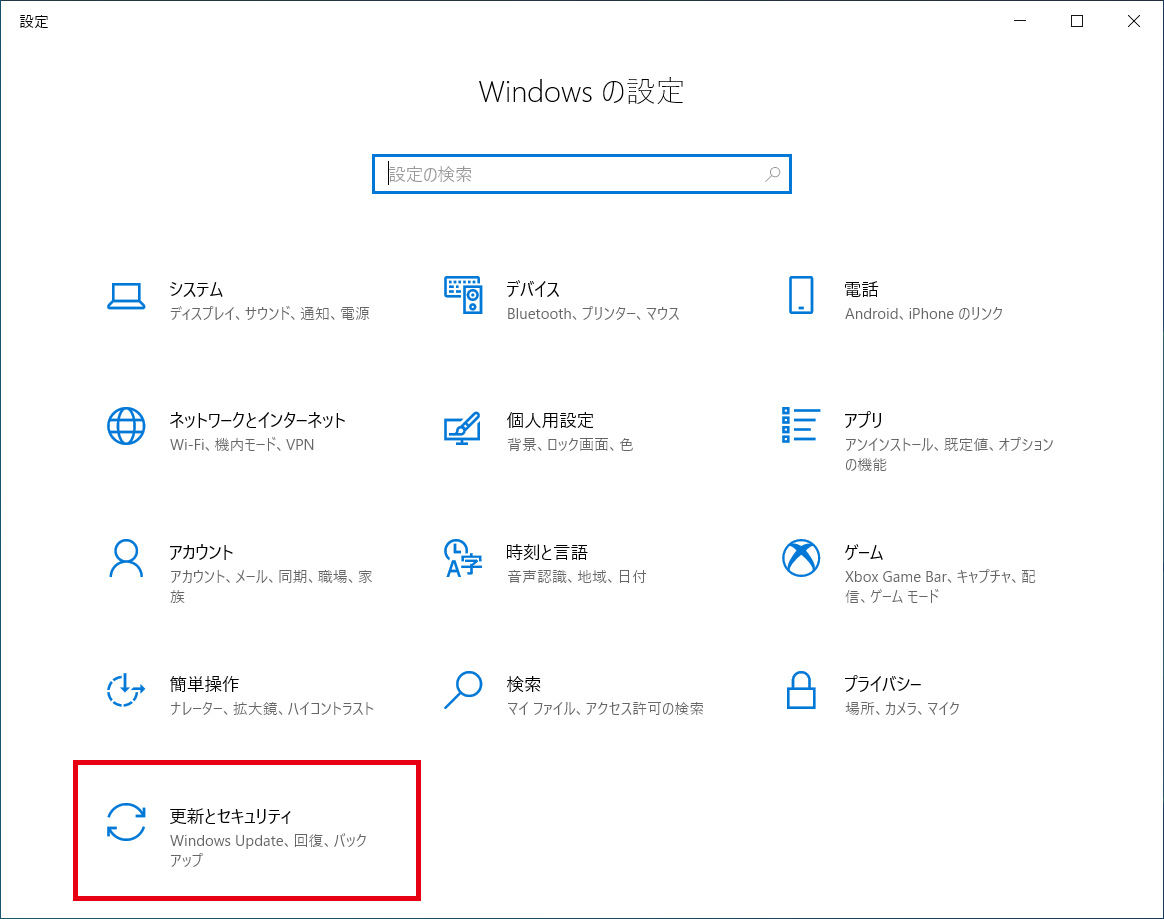This screenshot has height=919, width=1164.
Task: Click 'Bluetooth、プリンター、マウス' description
Action: point(593,313)
